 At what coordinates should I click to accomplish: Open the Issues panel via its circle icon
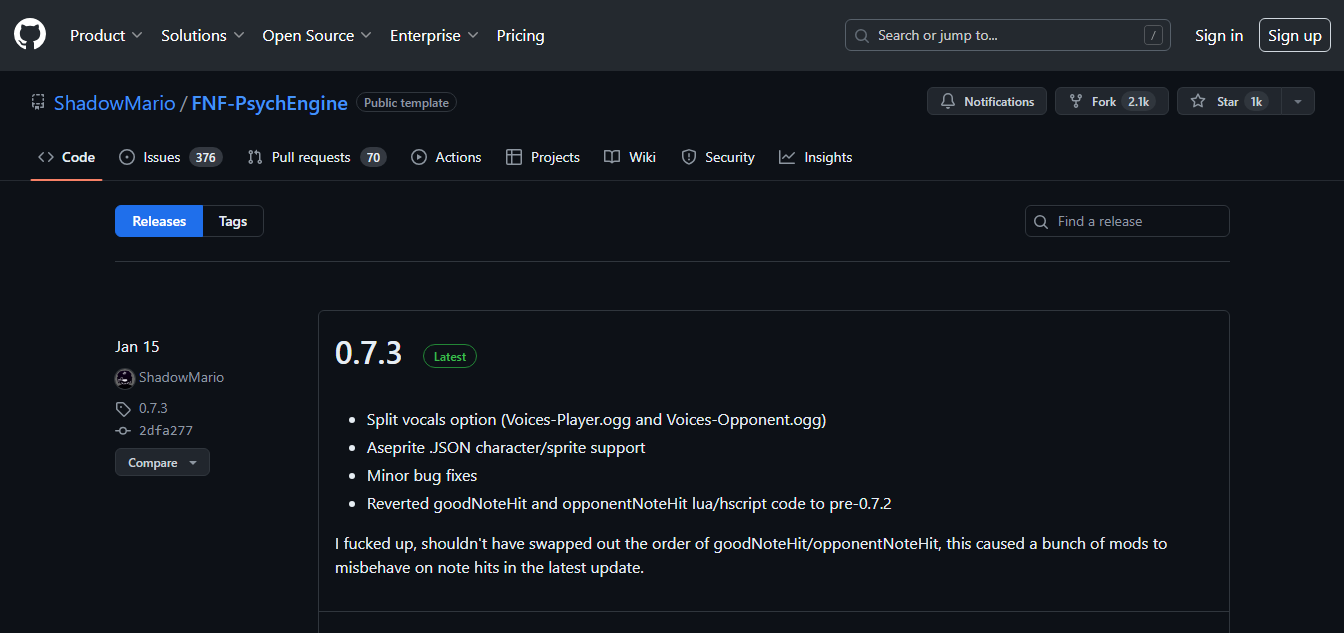point(127,157)
